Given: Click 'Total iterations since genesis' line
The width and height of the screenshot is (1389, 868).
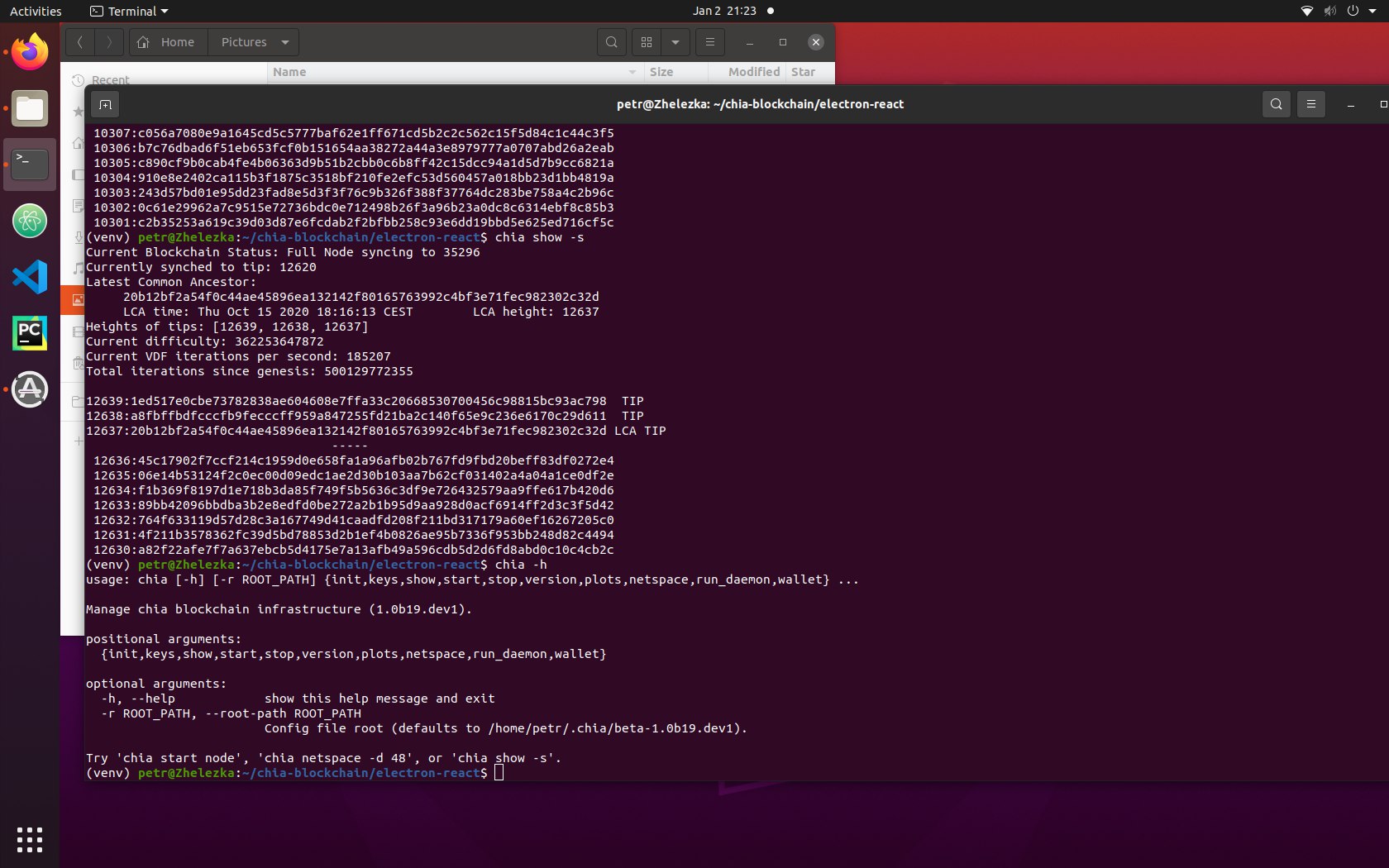Looking at the screenshot, I should pos(250,371).
